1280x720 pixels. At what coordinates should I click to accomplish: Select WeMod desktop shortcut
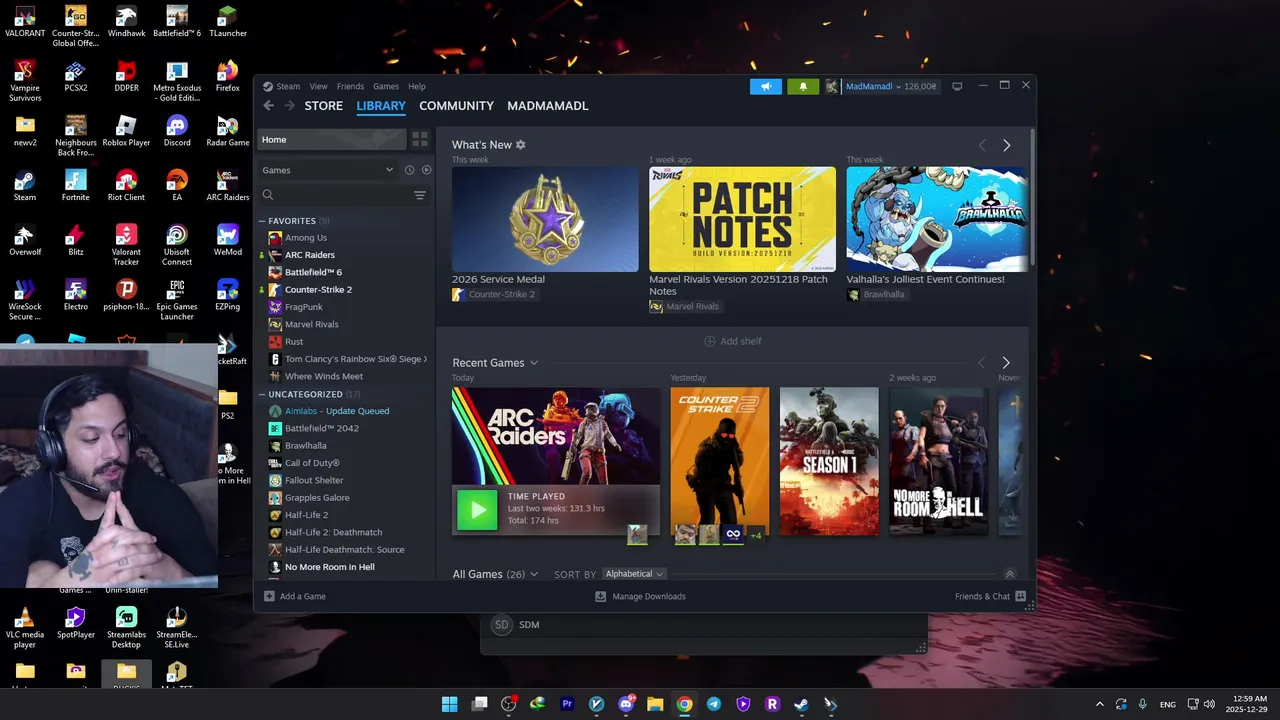coord(227,240)
